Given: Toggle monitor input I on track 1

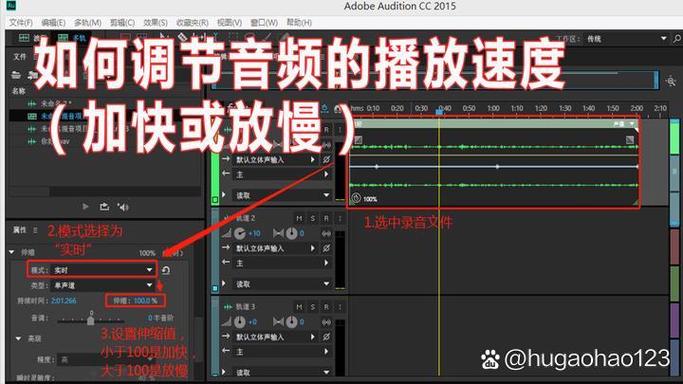Looking at the screenshot, I should click(x=340, y=130).
